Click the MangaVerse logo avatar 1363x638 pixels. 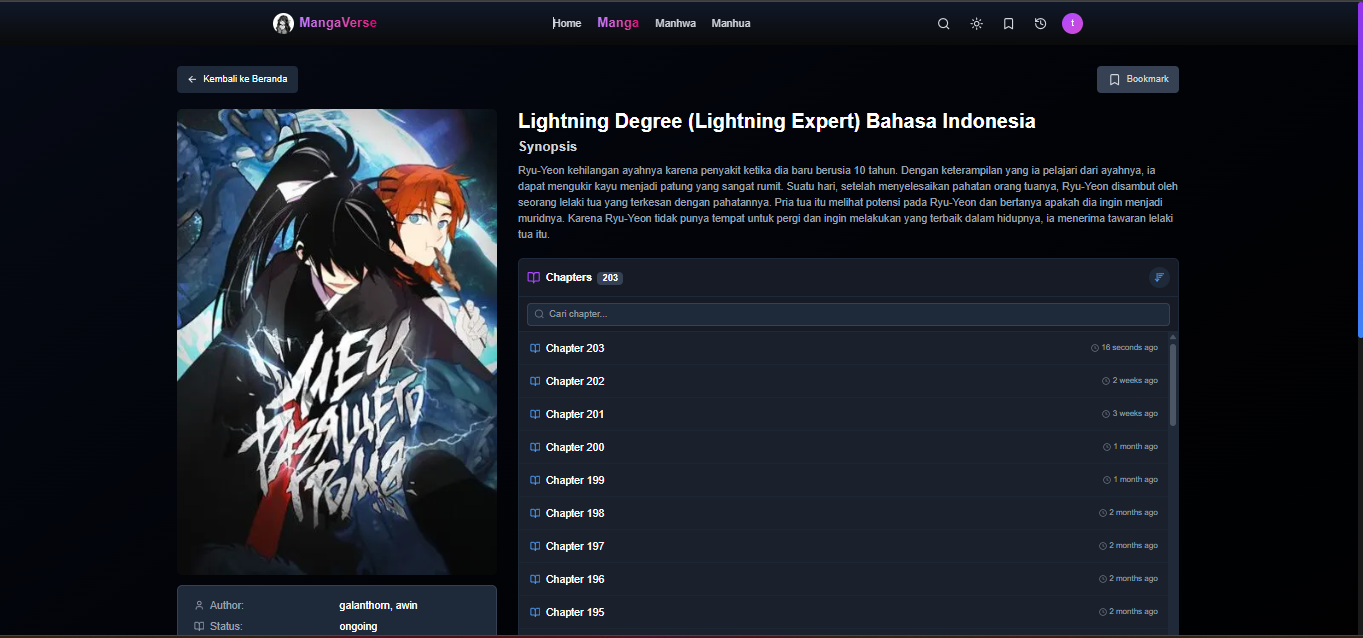[x=283, y=23]
